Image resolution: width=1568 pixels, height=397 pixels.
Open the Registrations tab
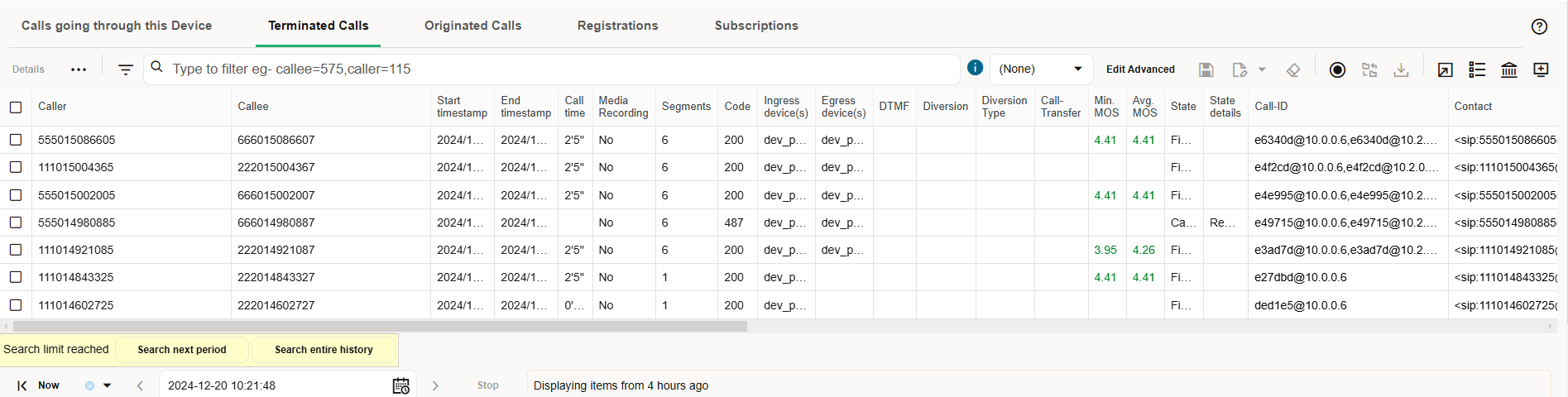[x=617, y=26]
